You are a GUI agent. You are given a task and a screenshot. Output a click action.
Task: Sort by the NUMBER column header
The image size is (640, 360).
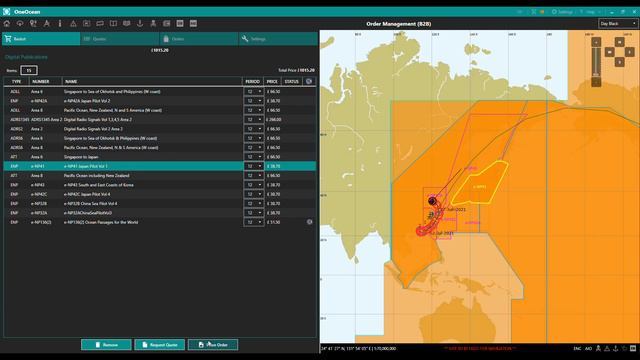click(45, 82)
